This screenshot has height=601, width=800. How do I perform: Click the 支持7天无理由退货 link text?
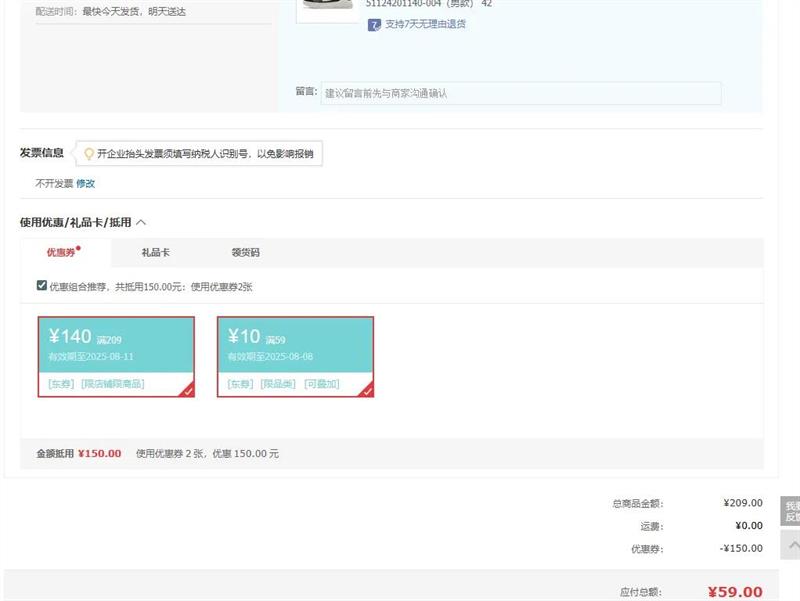tap(425, 24)
